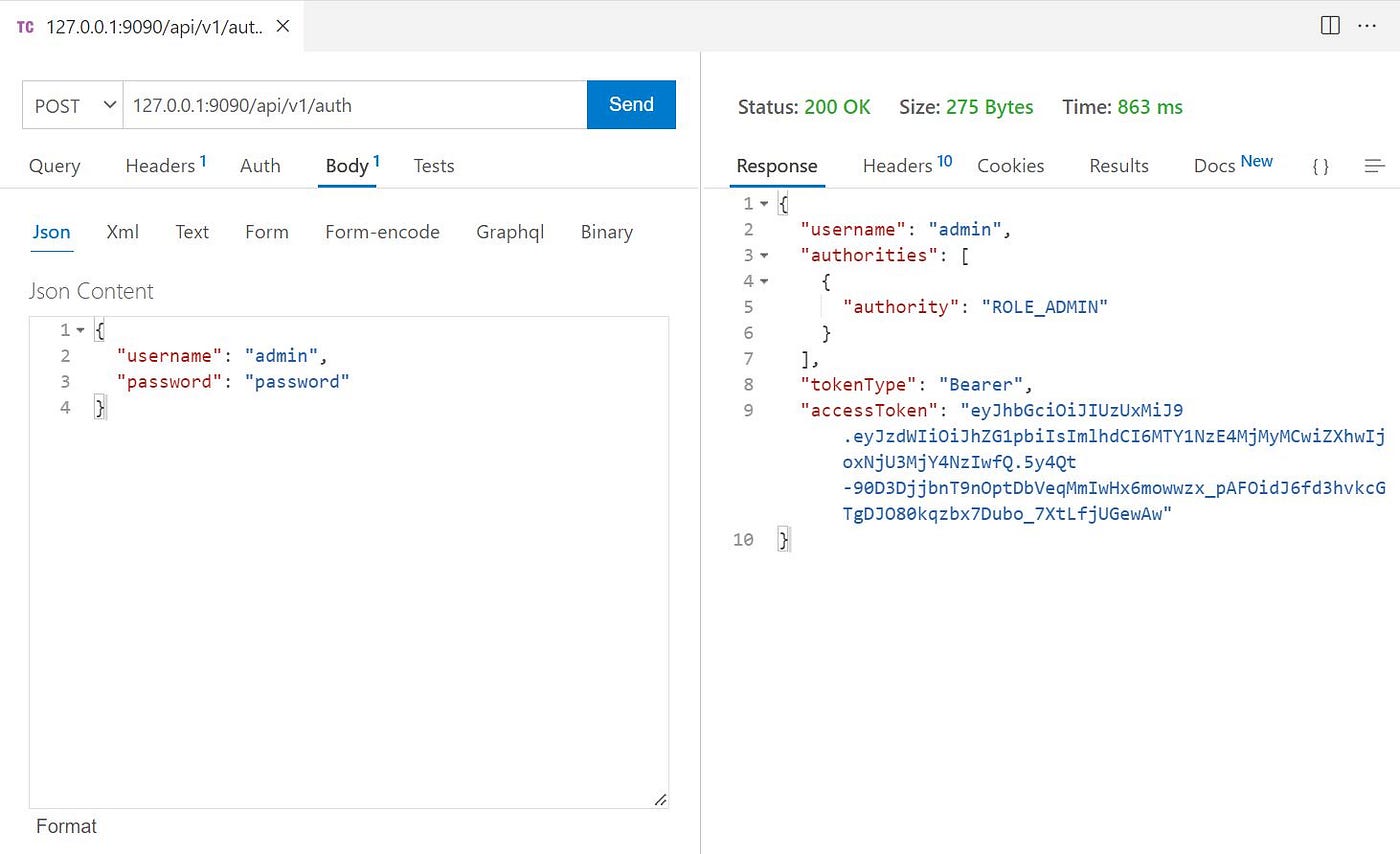The image size is (1400, 854).
Task: Click the Format link below the editor
Action: click(66, 826)
